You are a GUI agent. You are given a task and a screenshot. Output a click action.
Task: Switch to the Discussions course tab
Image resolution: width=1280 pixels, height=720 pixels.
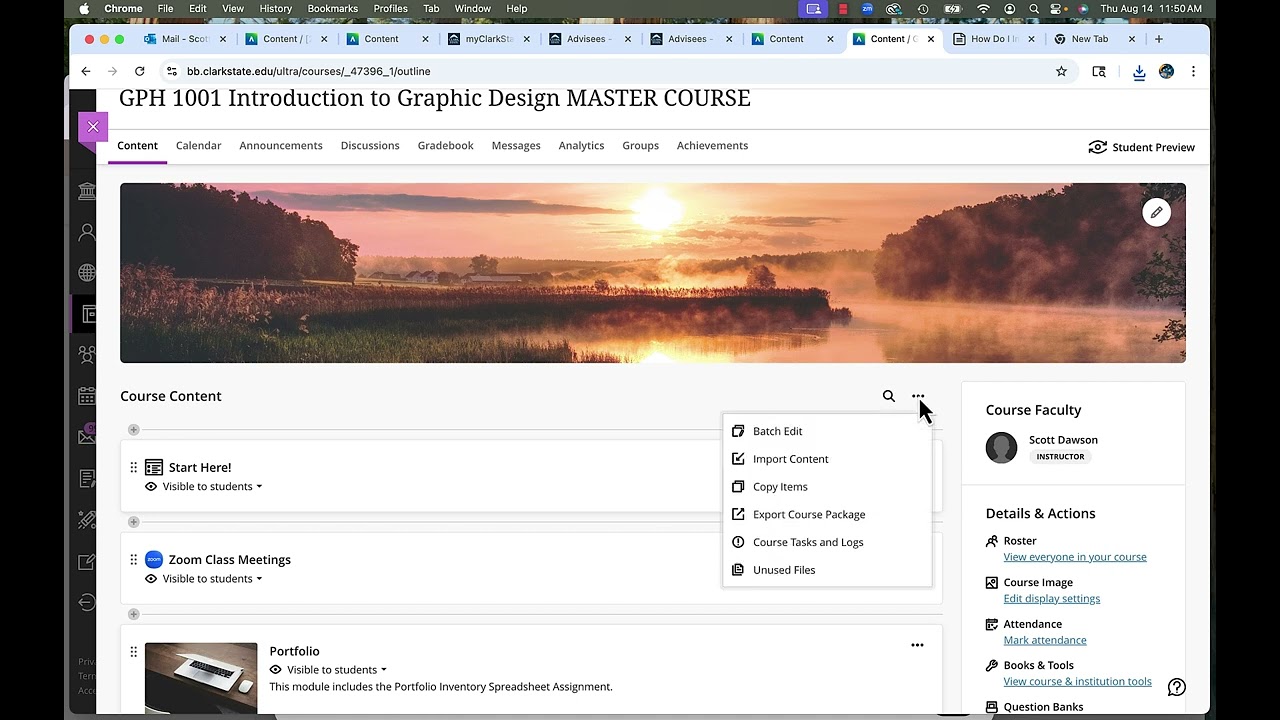370,145
